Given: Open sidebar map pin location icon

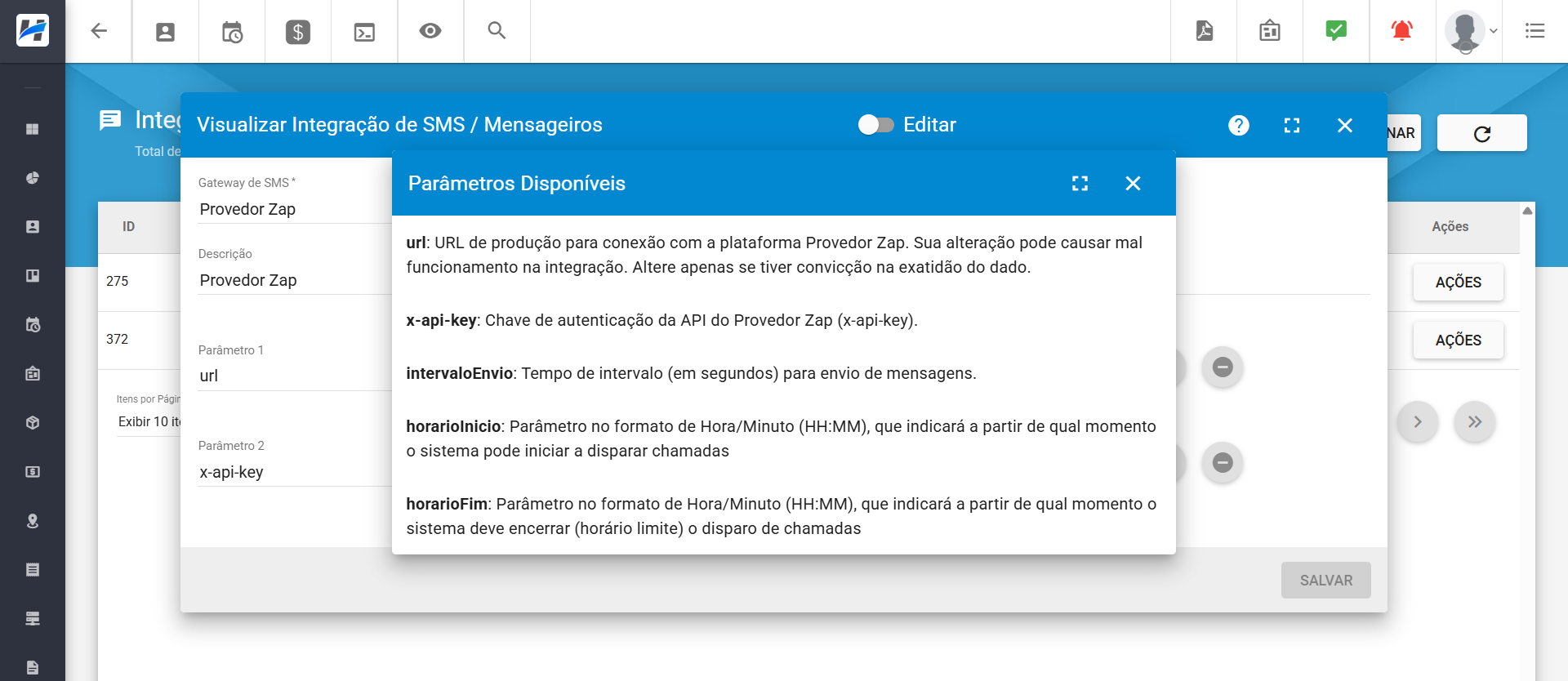Looking at the screenshot, I should 33,521.
